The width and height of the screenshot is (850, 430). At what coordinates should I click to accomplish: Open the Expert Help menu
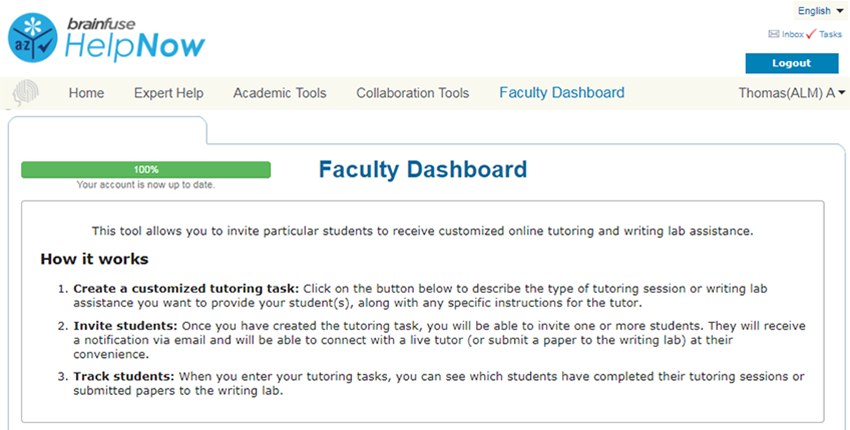coord(168,93)
